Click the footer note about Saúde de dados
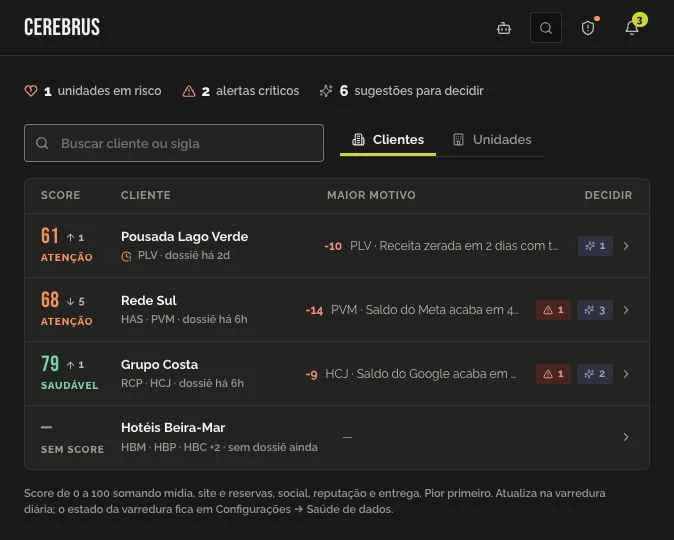The image size is (674, 540). [x=315, y=501]
